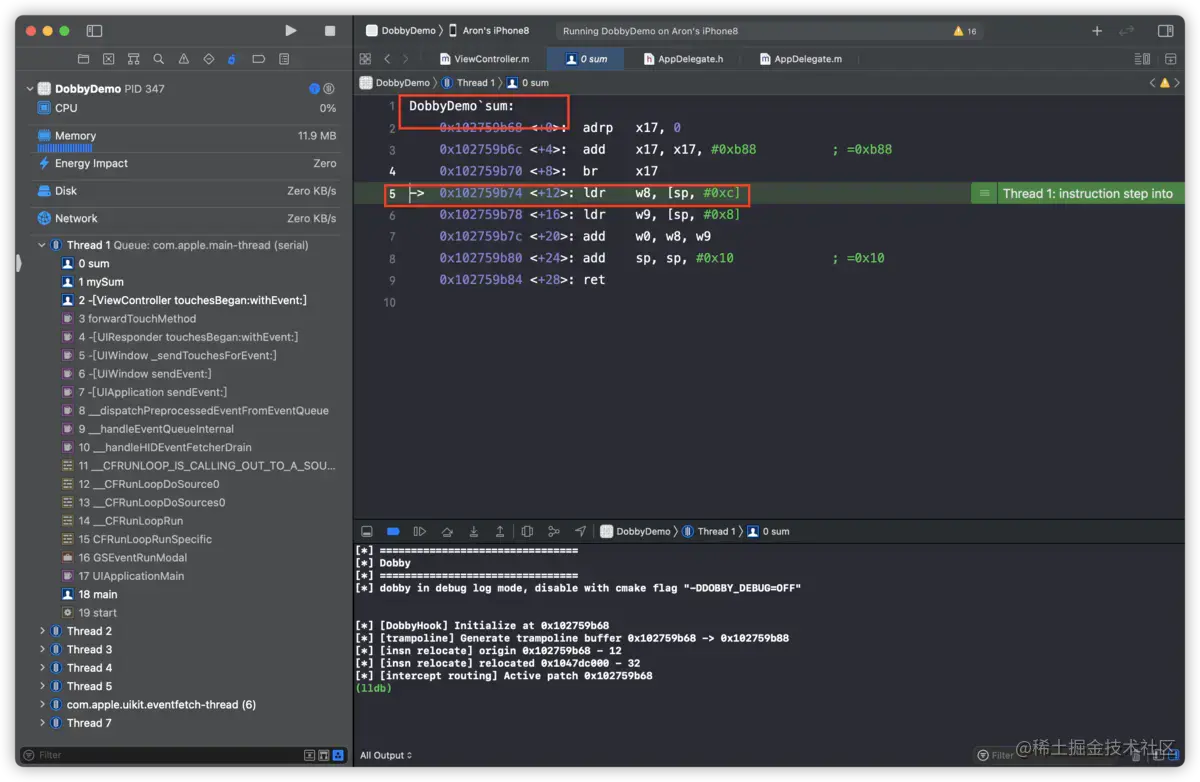Screen dimensions: 1200x782
Task: Switch to the AppDelegate.h tab
Action: pyautogui.click(x=683, y=59)
